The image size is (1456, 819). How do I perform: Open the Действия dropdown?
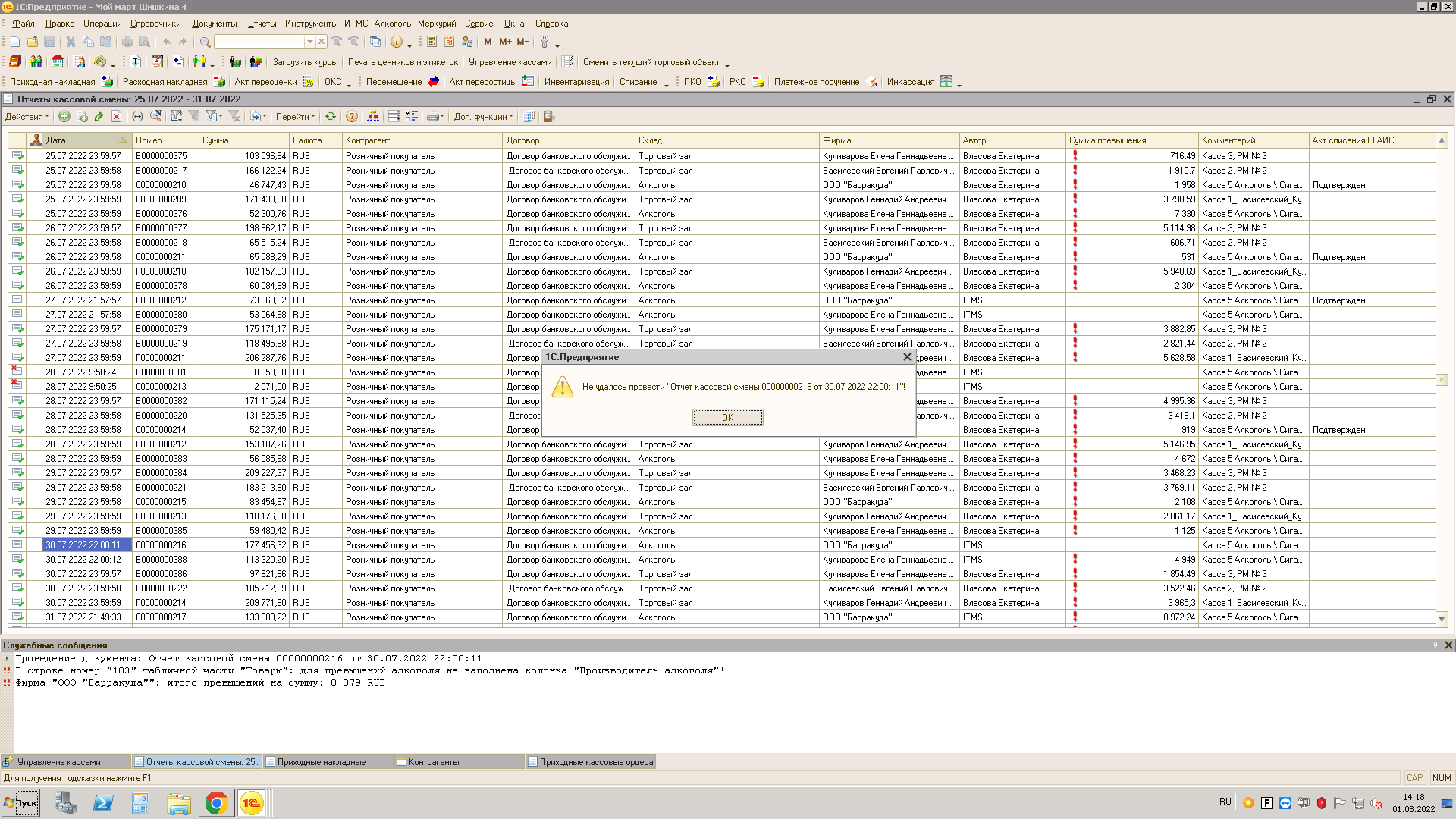pyautogui.click(x=27, y=117)
